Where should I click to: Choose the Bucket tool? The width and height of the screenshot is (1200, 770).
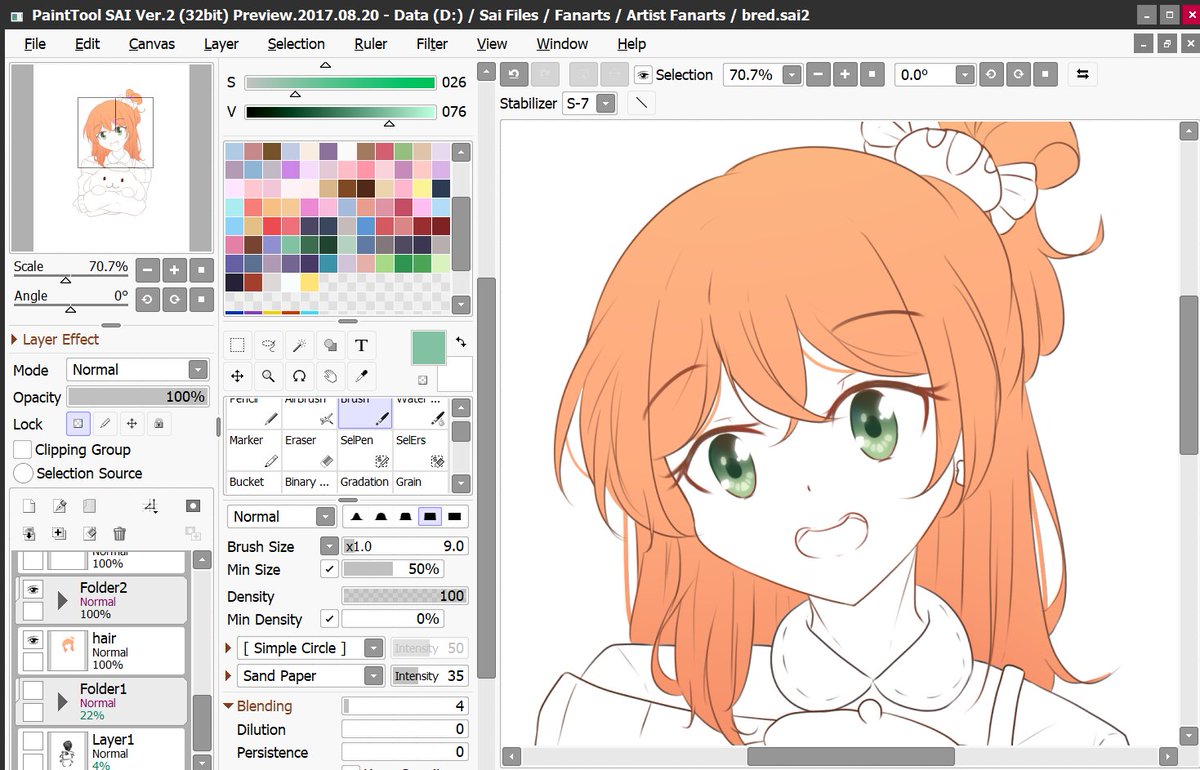pyautogui.click(x=253, y=482)
